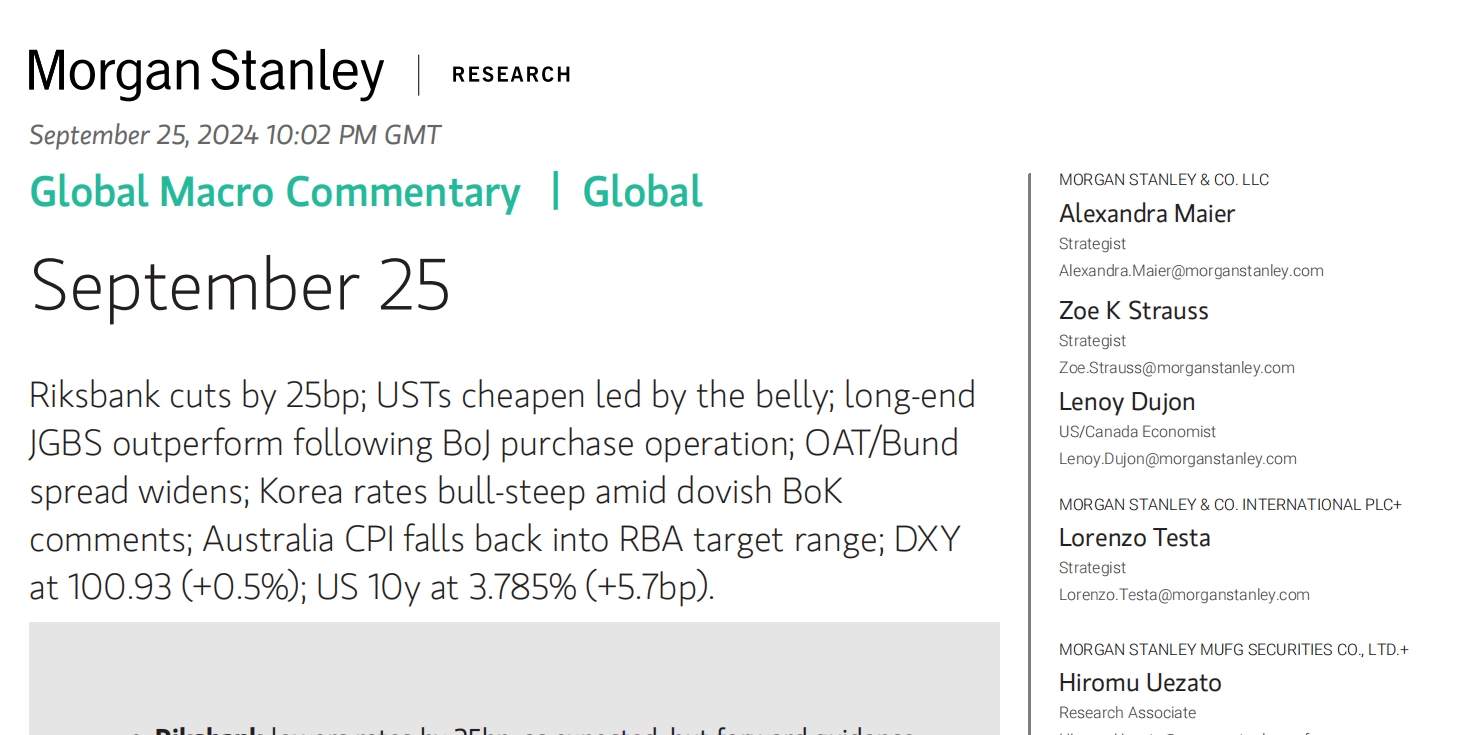Image resolution: width=1475 pixels, height=735 pixels.
Task: Click the author name Hiromu Uezato
Action: 1140,683
